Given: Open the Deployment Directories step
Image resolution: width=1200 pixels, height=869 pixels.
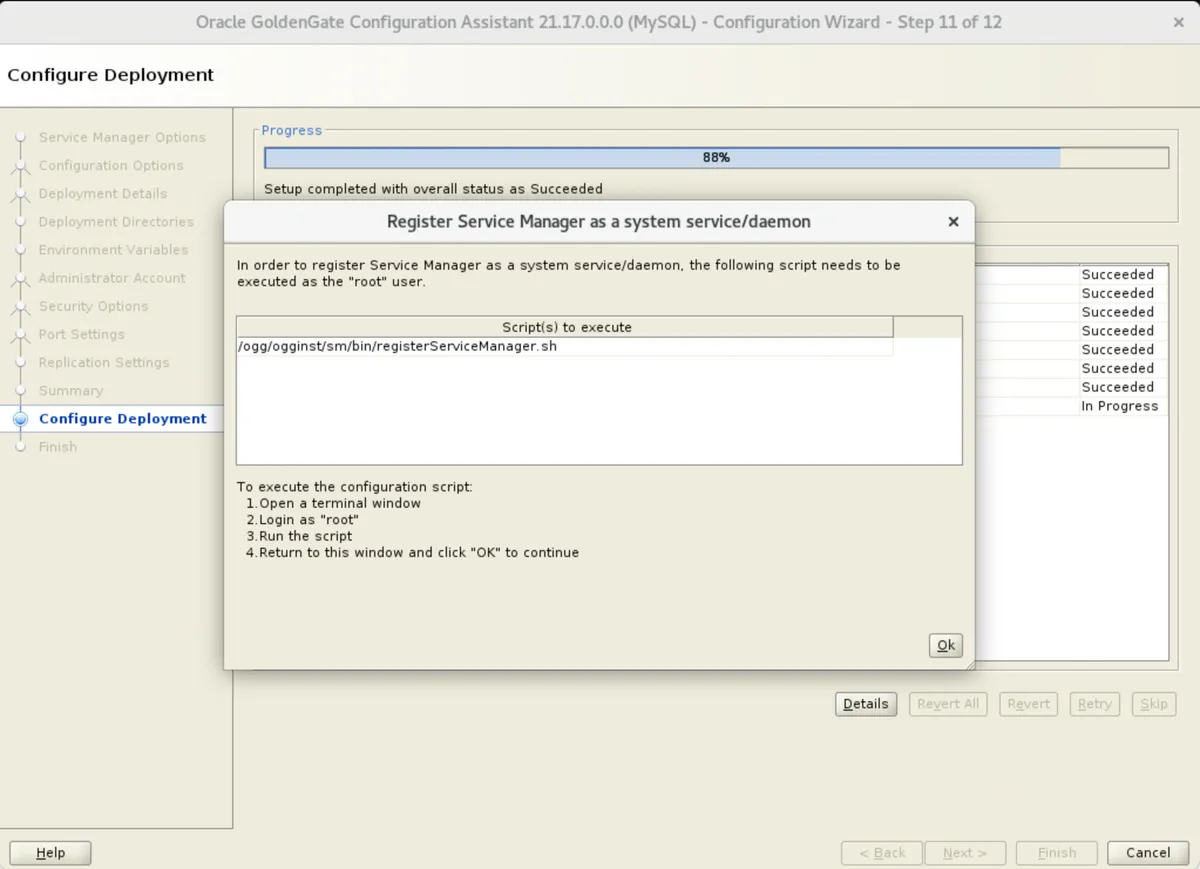Looking at the screenshot, I should [x=116, y=221].
